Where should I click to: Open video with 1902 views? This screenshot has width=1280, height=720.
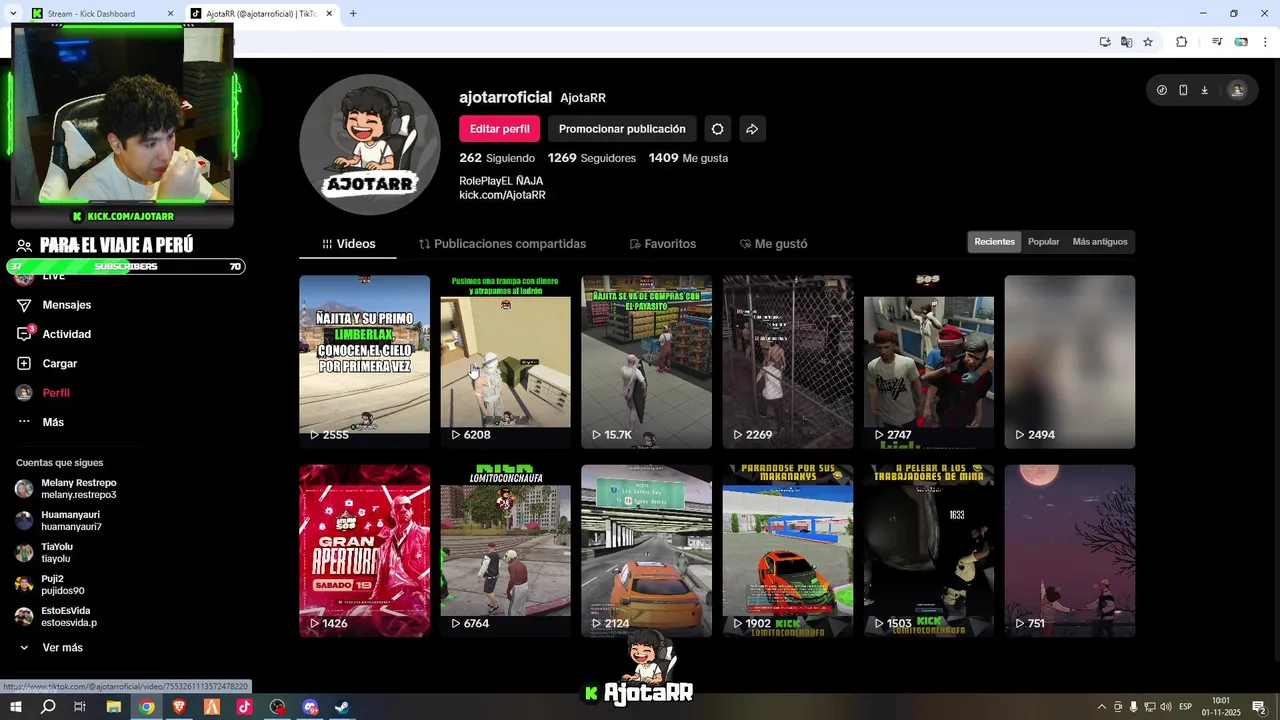[787, 551]
